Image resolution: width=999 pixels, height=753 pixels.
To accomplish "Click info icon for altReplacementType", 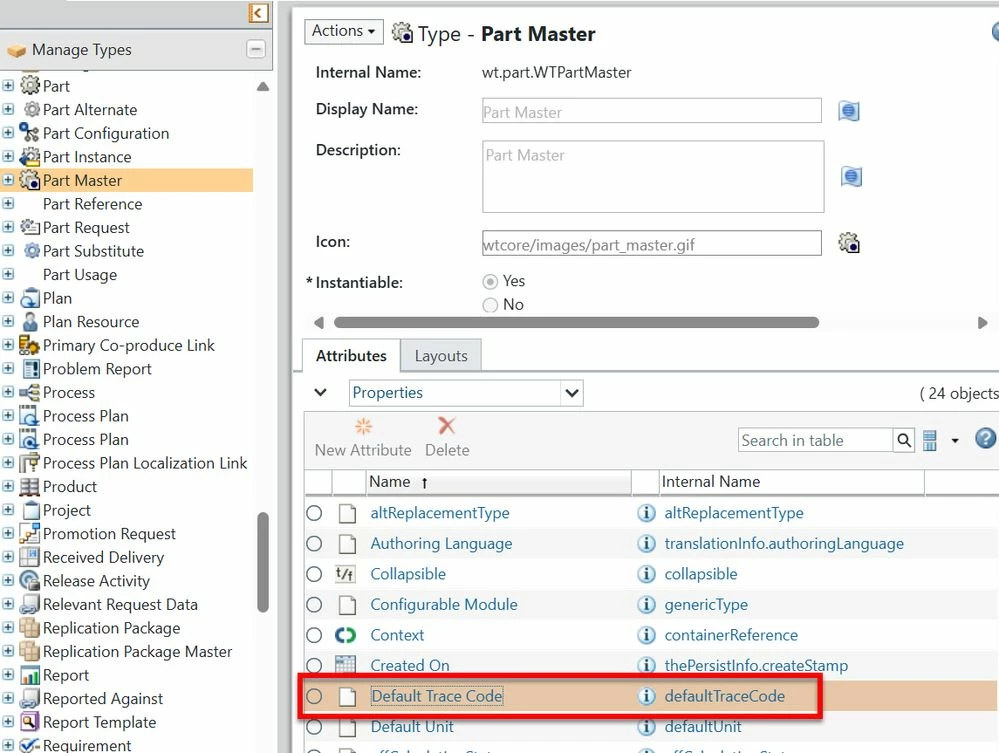I will point(646,513).
